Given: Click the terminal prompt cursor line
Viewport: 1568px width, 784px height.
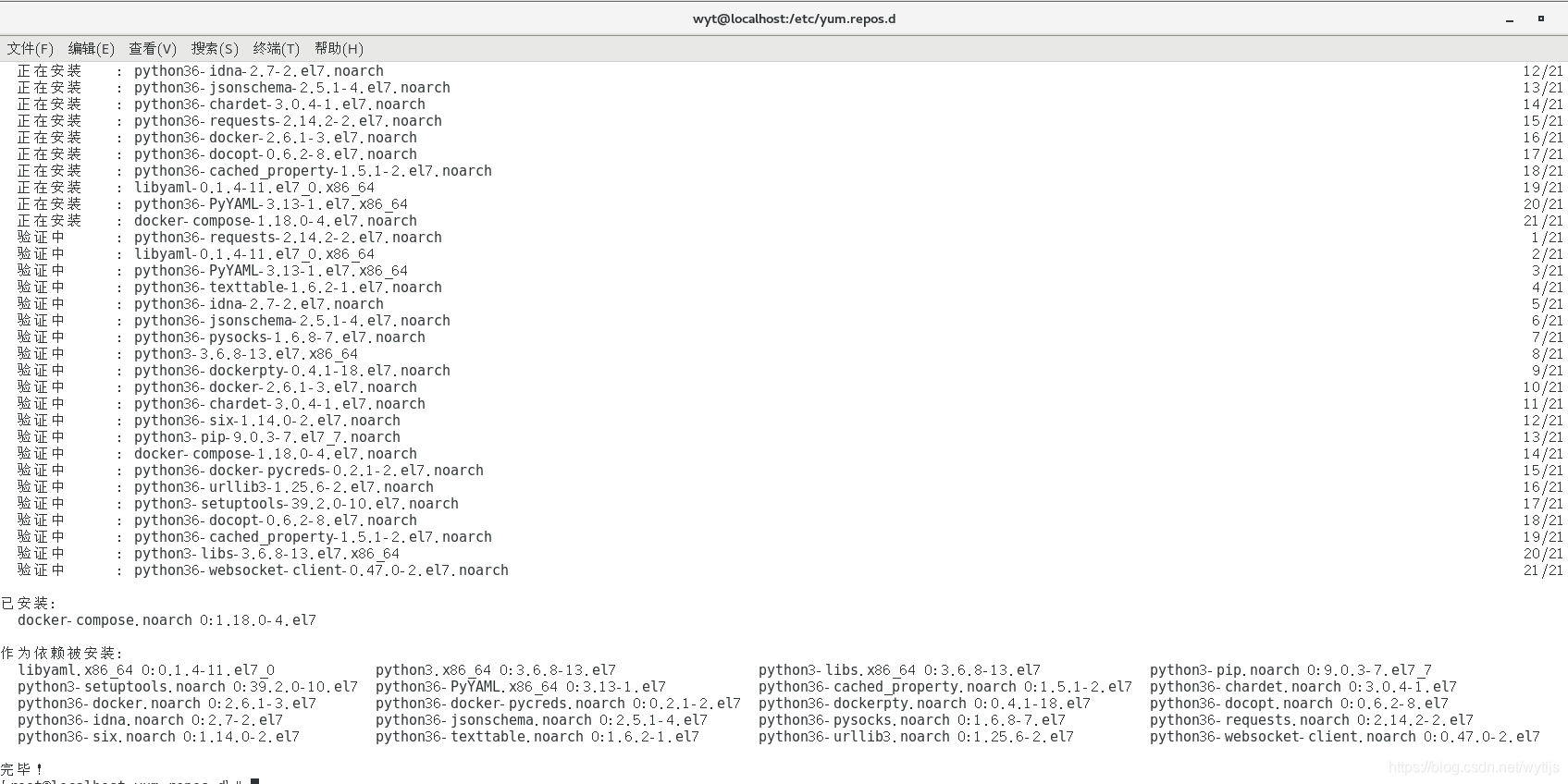Looking at the screenshot, I should pyautogui.click(x=130, y=780).
